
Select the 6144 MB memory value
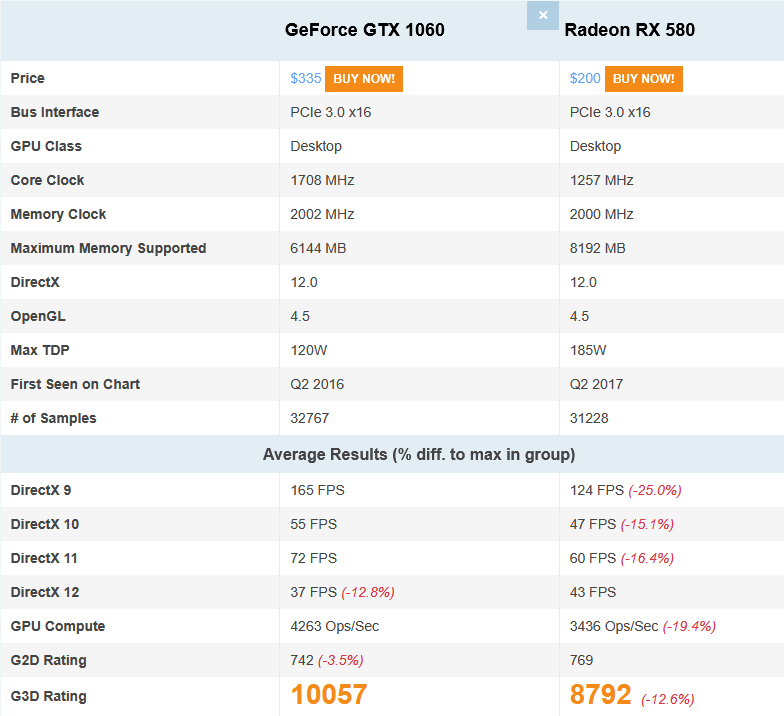(x=318, y=248)
